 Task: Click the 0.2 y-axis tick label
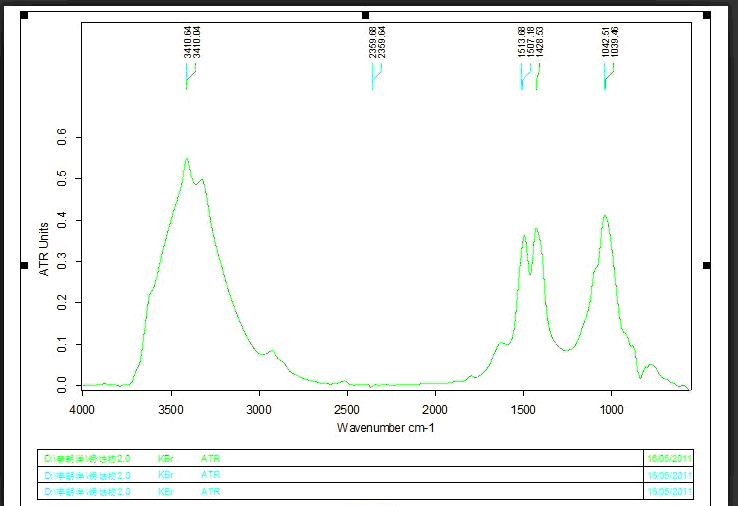[x=62, y=303]
